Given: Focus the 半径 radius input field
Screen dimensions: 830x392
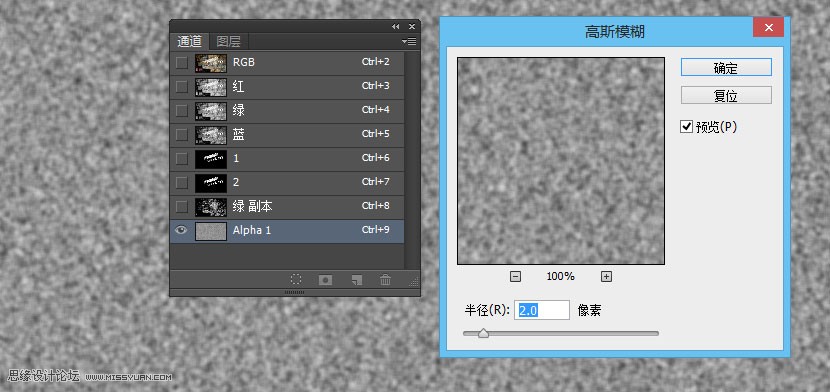Looking at the screenshot, I should point(543,310).
